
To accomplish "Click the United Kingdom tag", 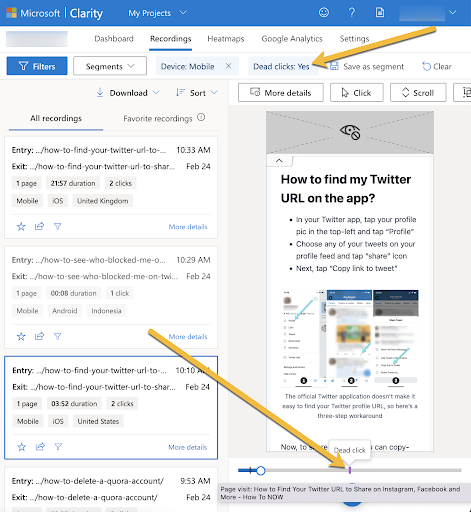I will (x=103, y=201).
